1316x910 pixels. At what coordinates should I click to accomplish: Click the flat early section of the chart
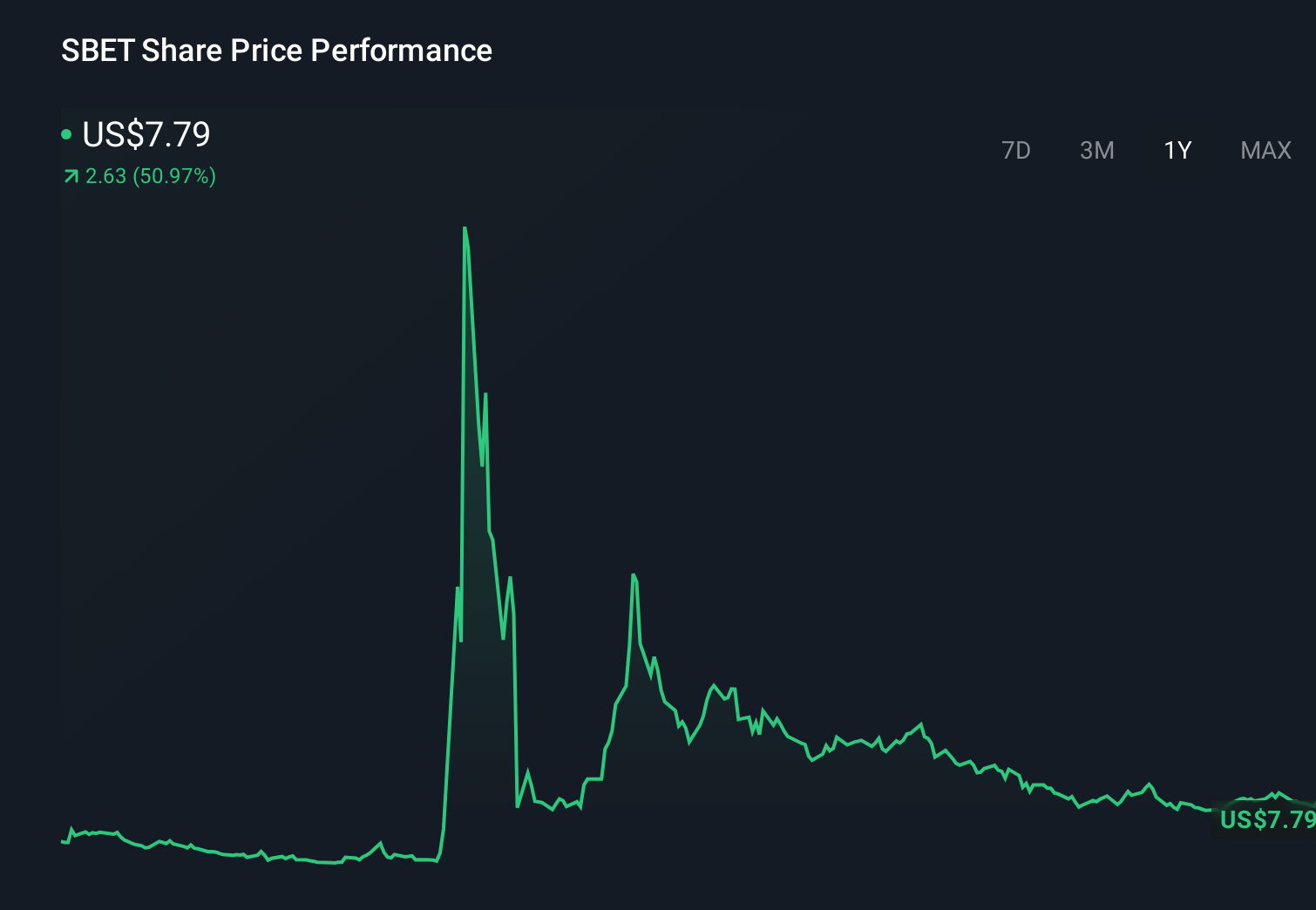click(218, 850)
